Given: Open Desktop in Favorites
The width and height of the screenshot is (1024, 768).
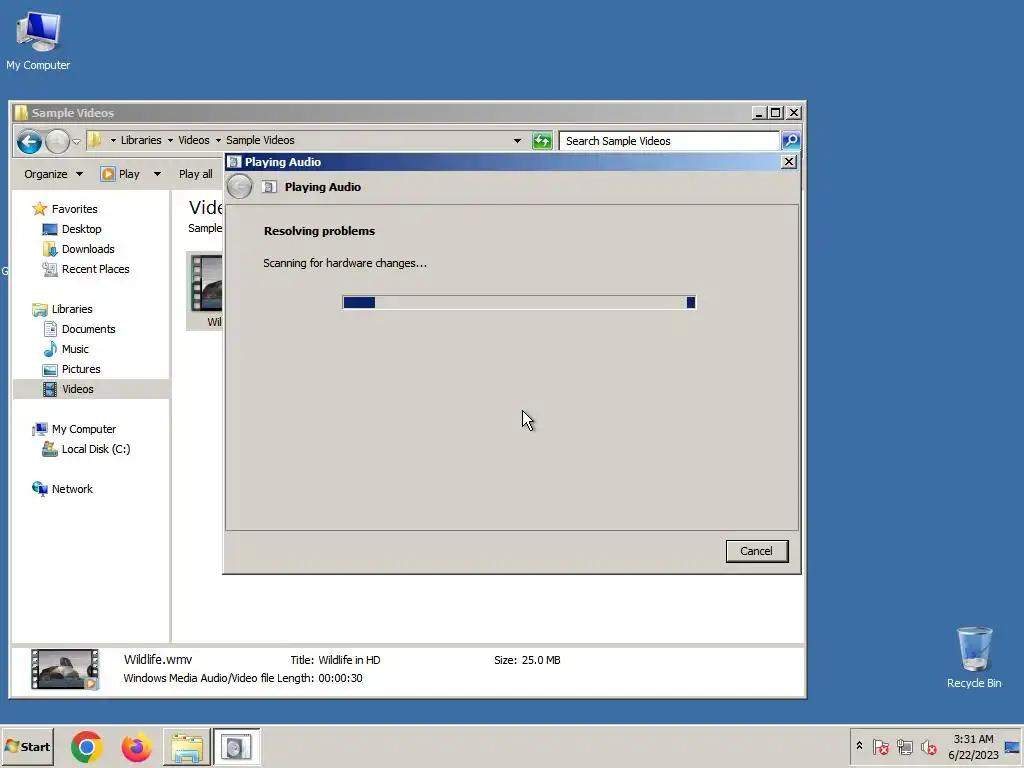Looking at the screenshot, I should [x=82, y=229].
